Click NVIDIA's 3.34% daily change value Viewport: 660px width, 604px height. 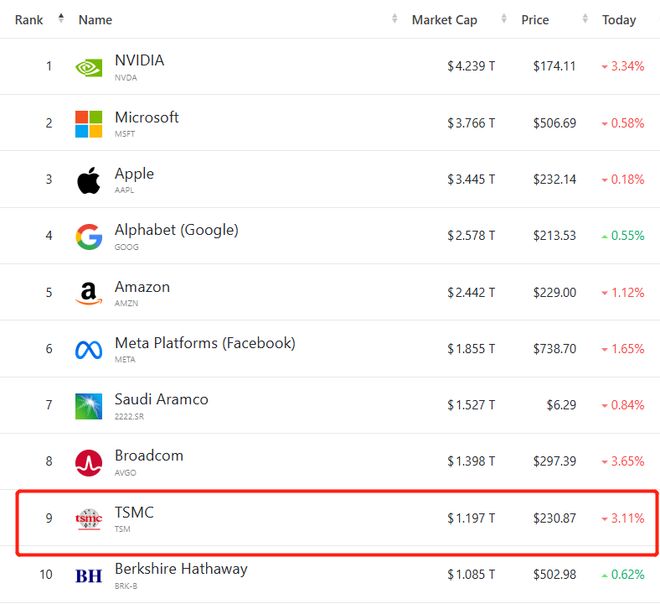(x=626, y=67)
